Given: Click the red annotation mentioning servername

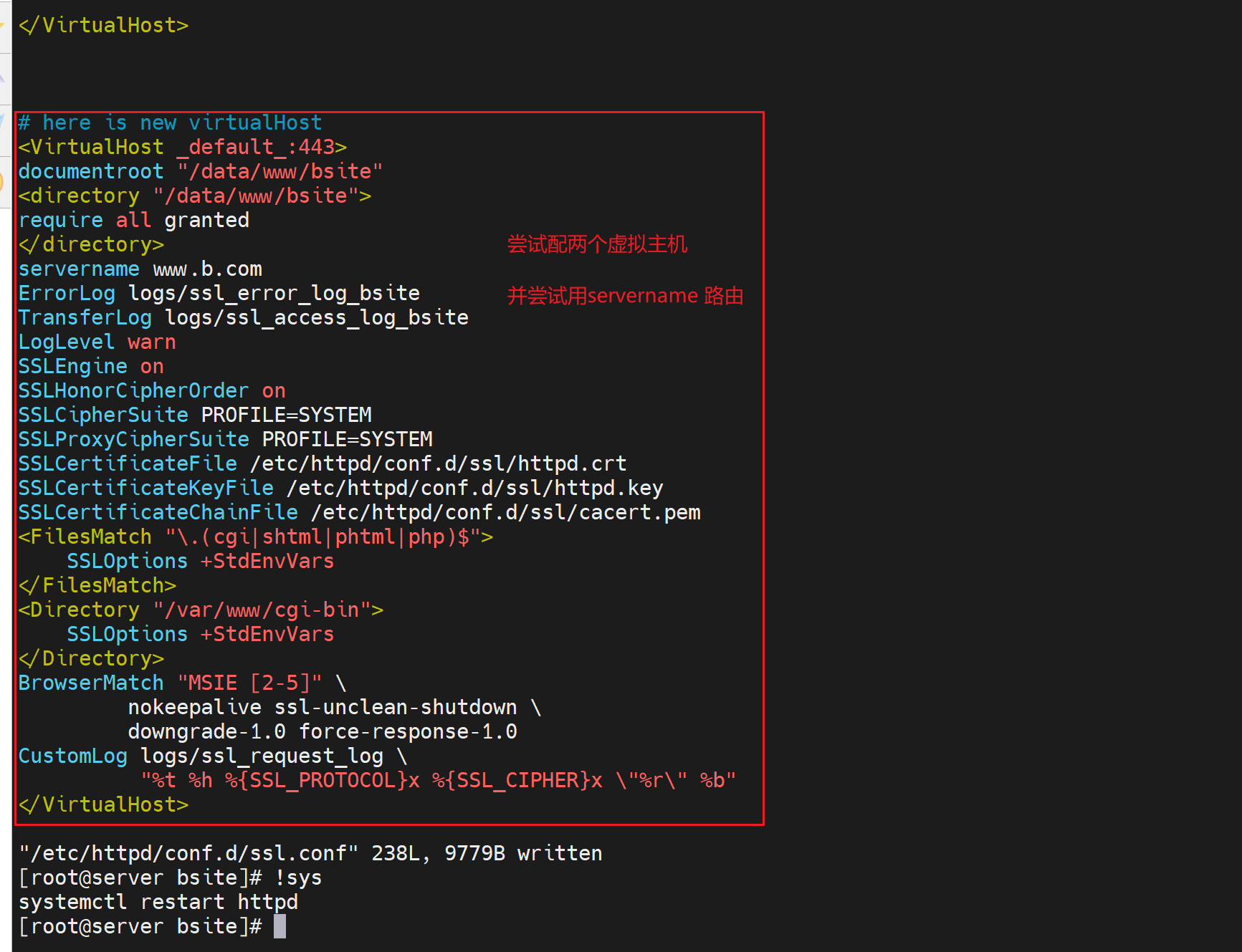Looking at the screenshot, I should click(x=625, y=295).
